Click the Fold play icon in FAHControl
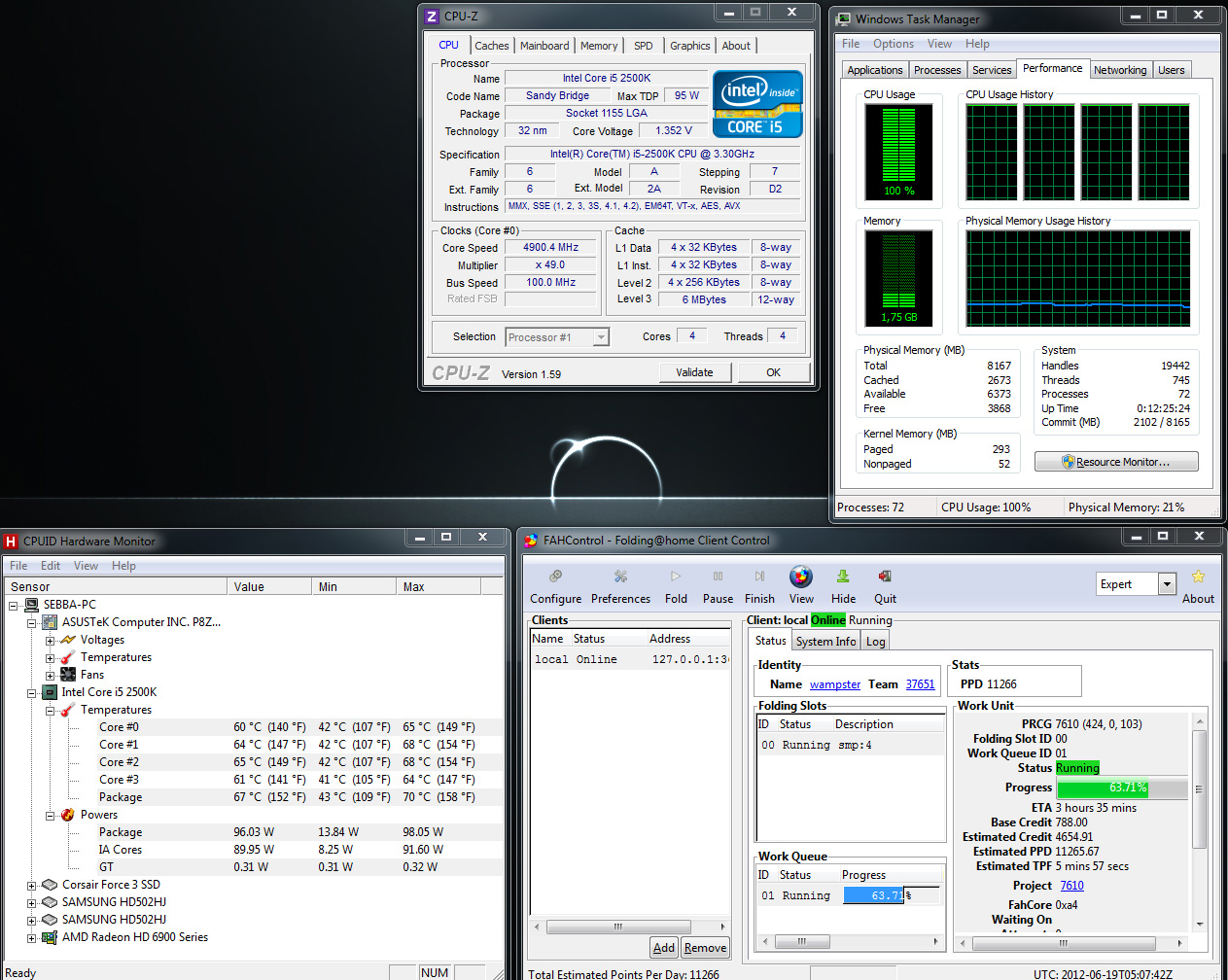 pyautogui.click(x=676, y=577)
